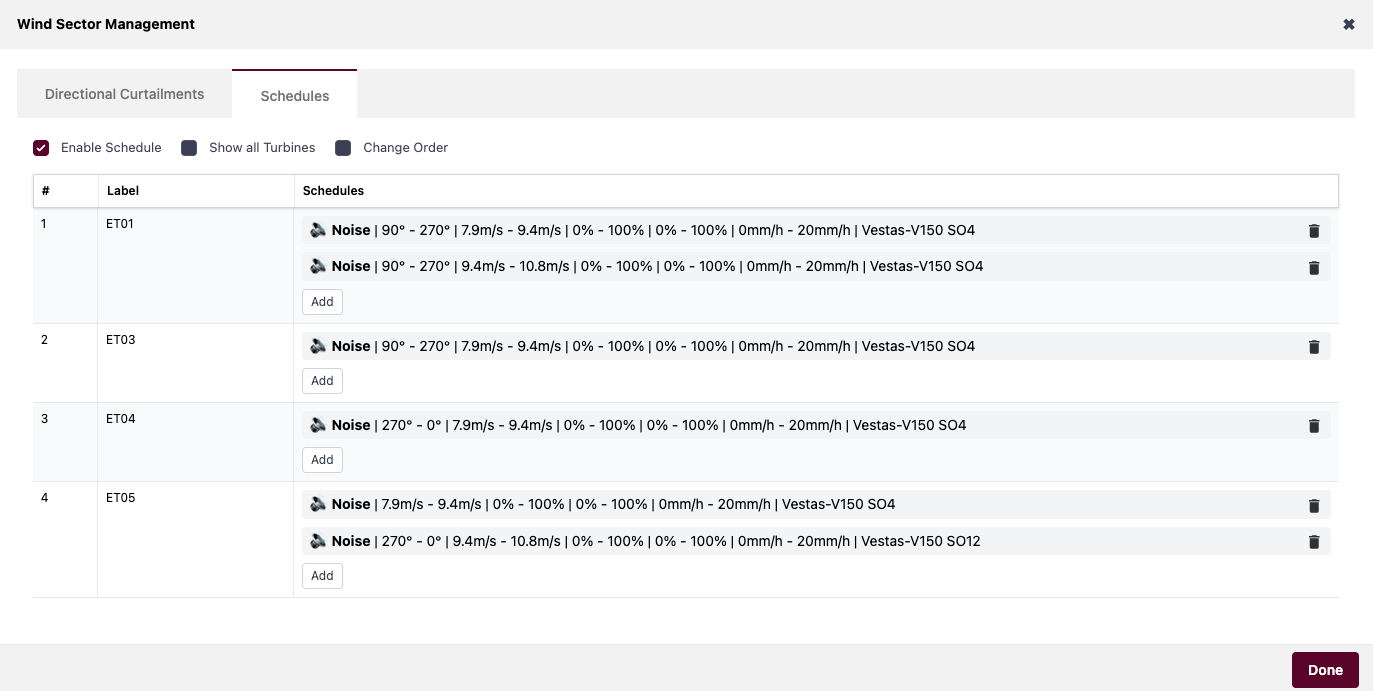The width and height of the screenshot is (1373, 691).
Task: Click the Add button under ET05's schedules
Action: coord(322,575)
